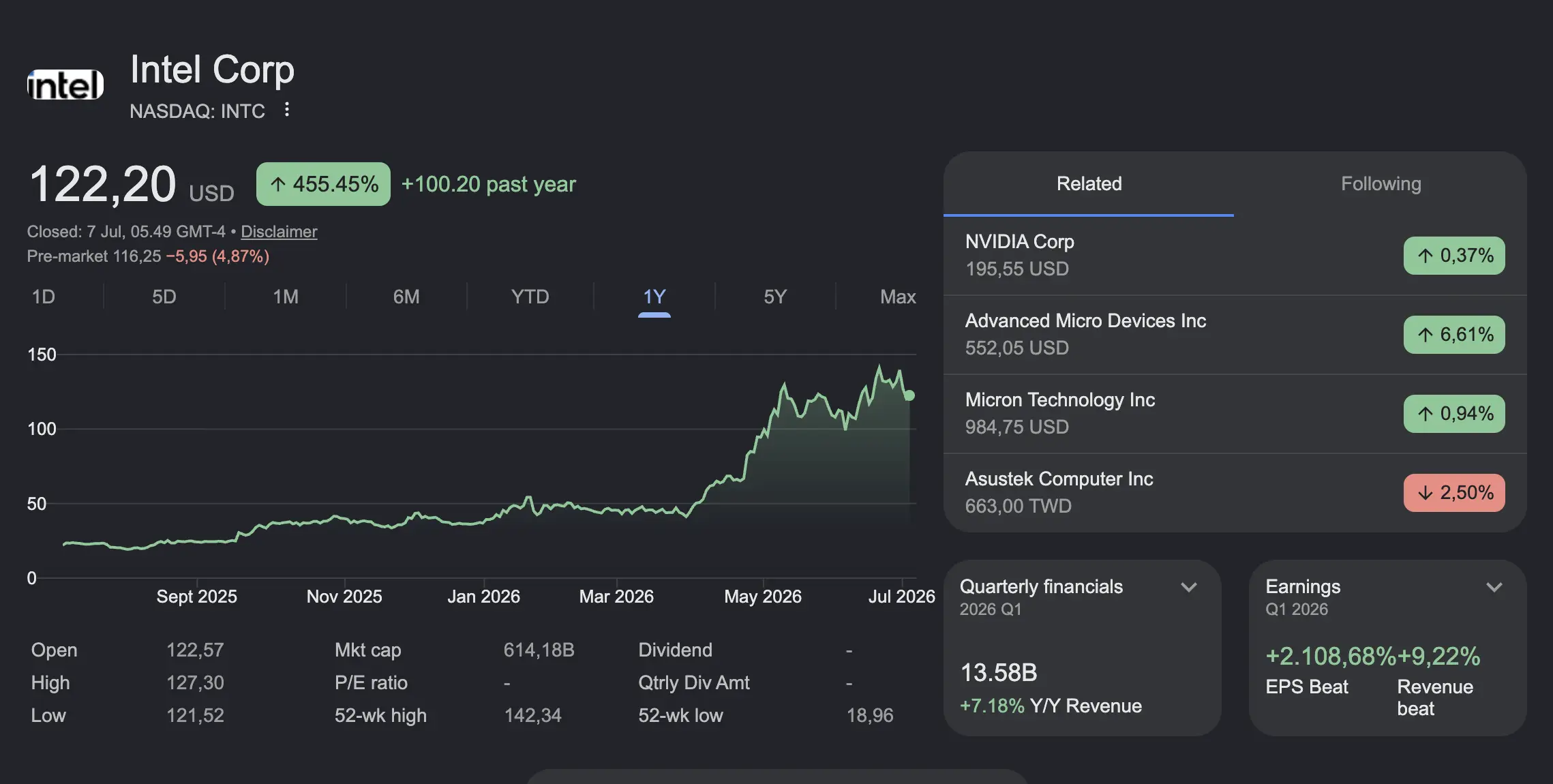Click the 52-wk low value 18,96
Screen dimensions: 1553x784
coord(870,715)
